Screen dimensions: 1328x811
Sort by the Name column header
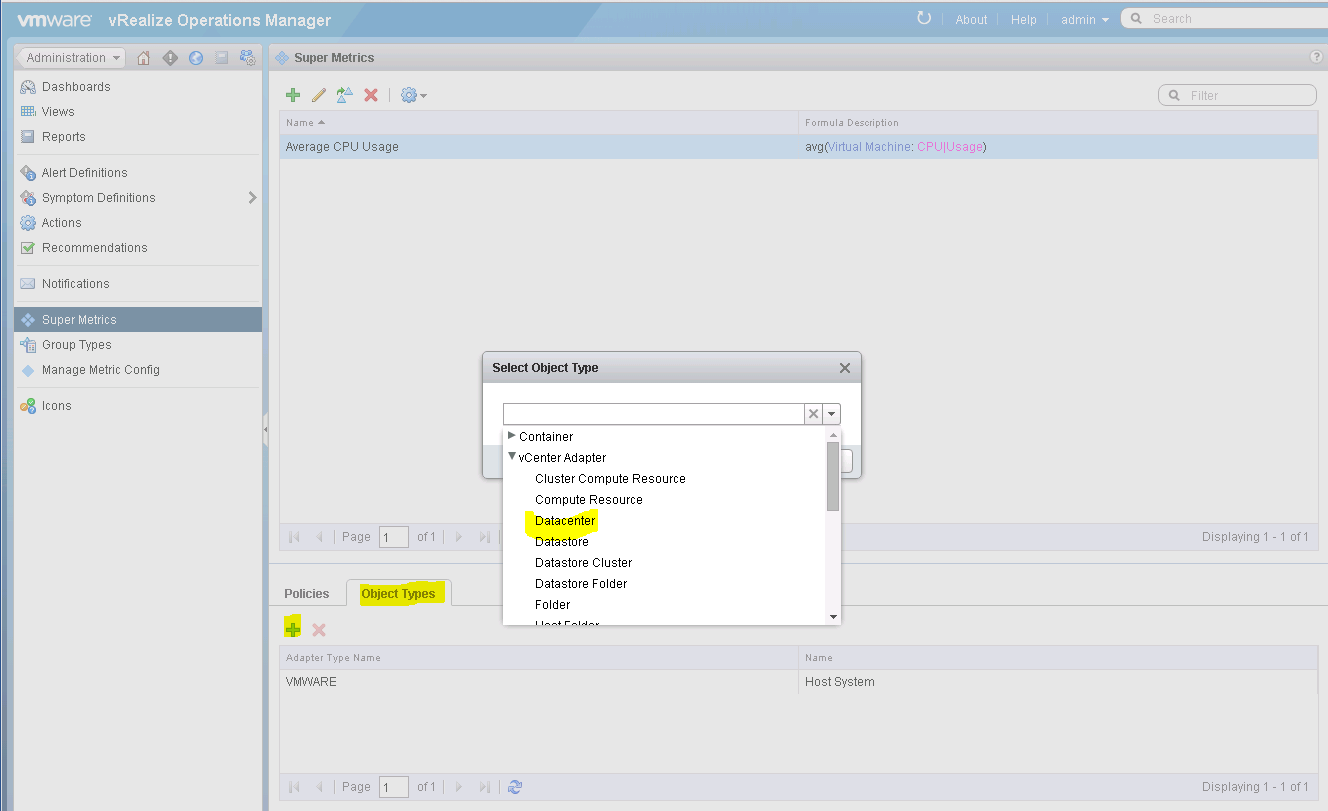click(x=539, y=123)
